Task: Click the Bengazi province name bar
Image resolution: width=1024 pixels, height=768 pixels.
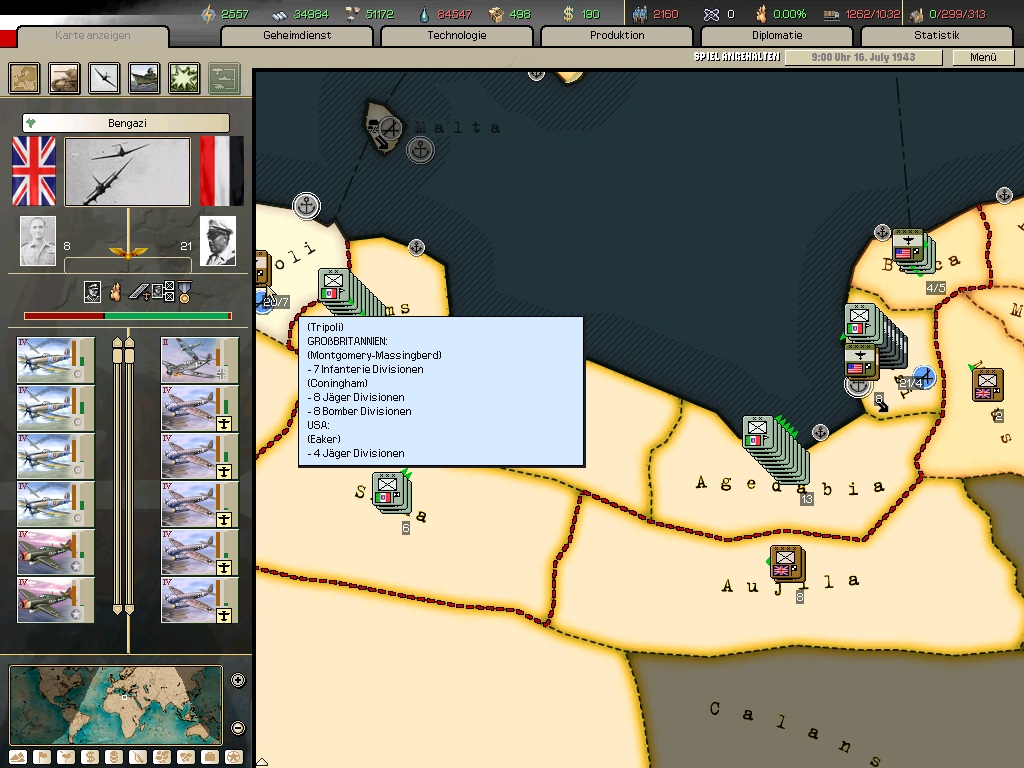Action: pyautogui.click(x=126, y=123)
